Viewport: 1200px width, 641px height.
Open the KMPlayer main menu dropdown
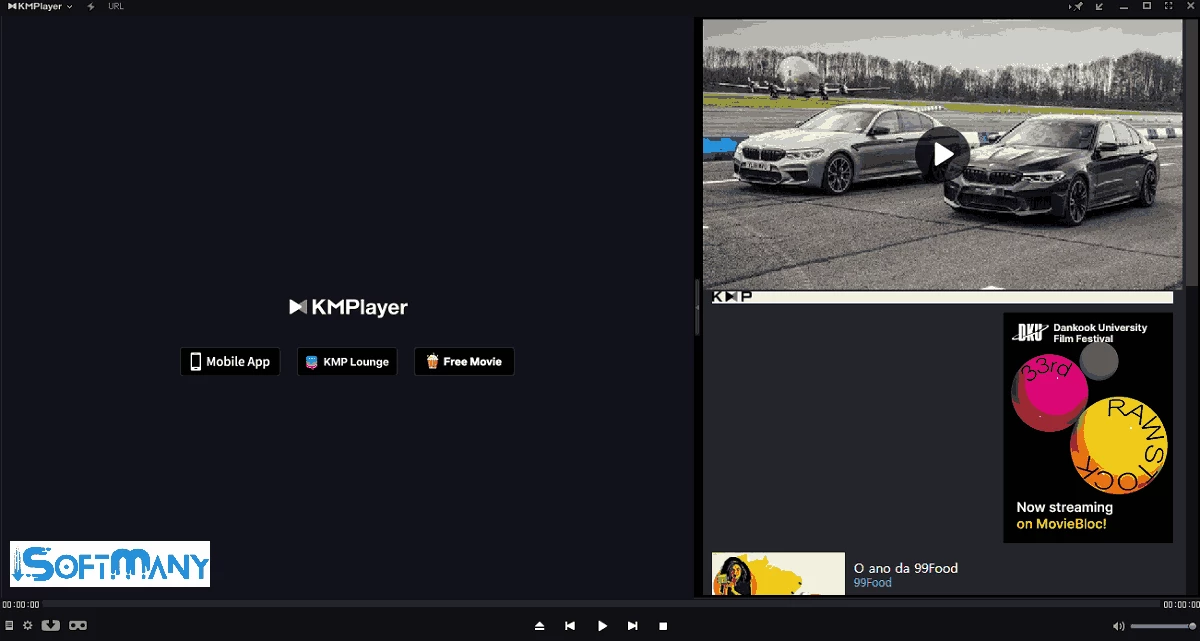point(40,6)
